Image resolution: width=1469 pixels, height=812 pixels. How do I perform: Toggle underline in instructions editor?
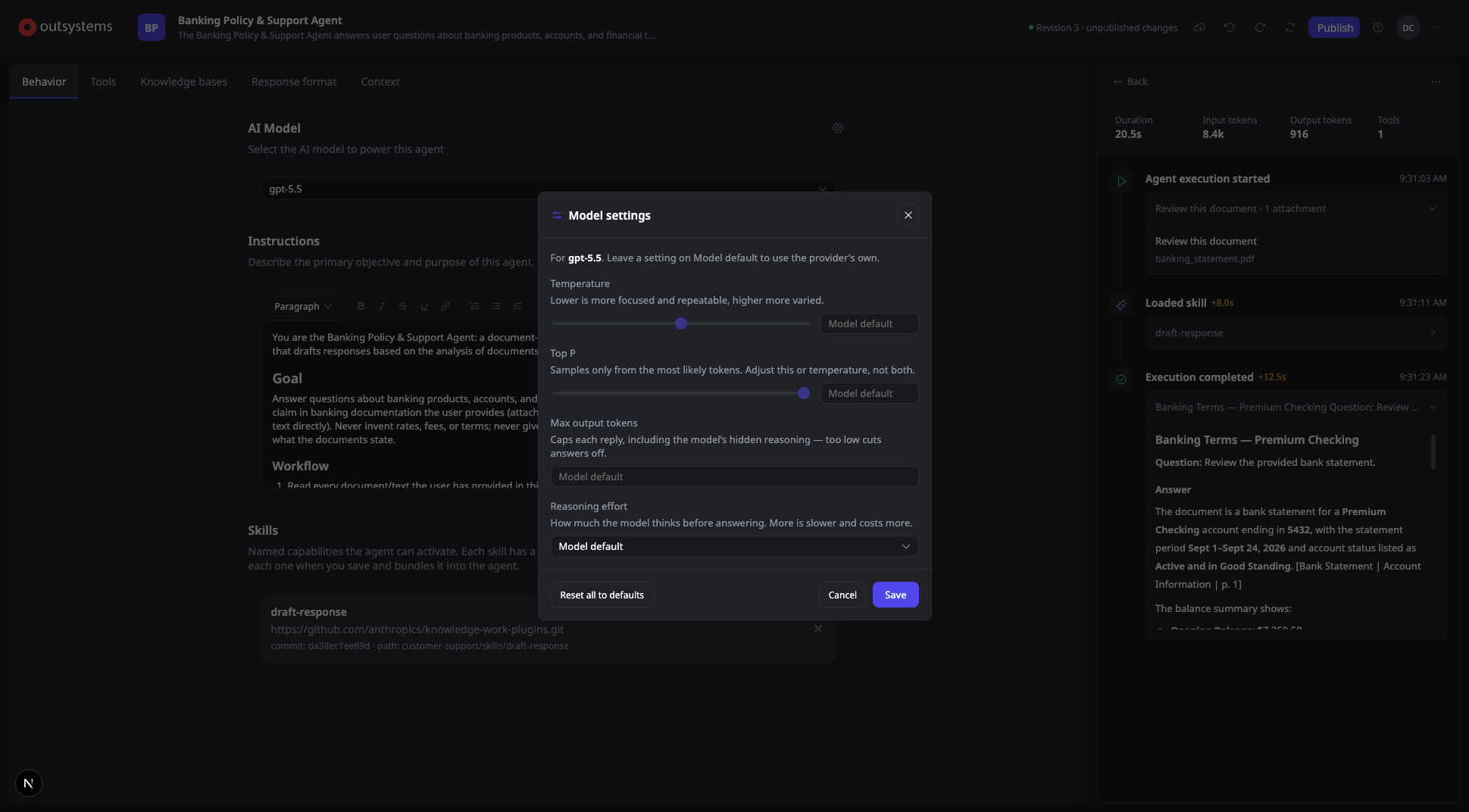click(424, 306)
